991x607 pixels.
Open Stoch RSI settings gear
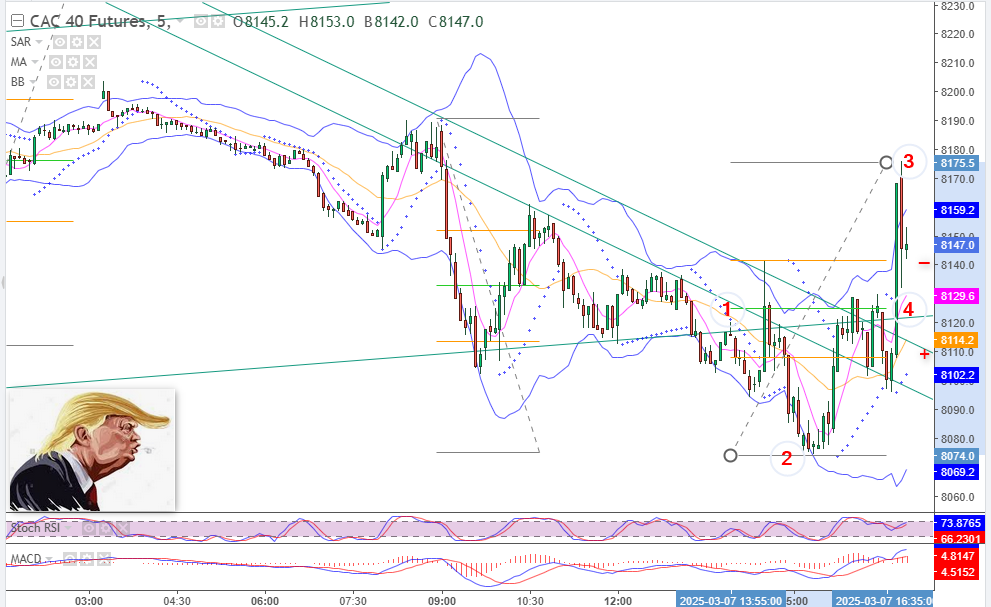[106, 528]
